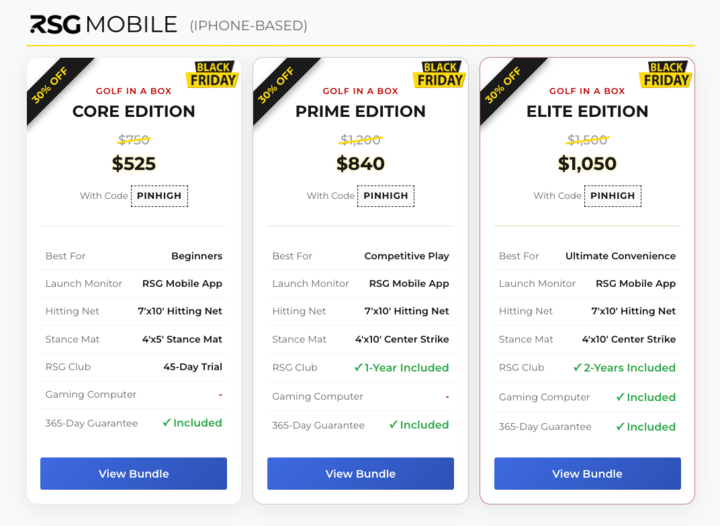View the Core Edition bundle
The height and width of the screenshot is (526, 720).
pyautogui.click(x=133, y=474)
